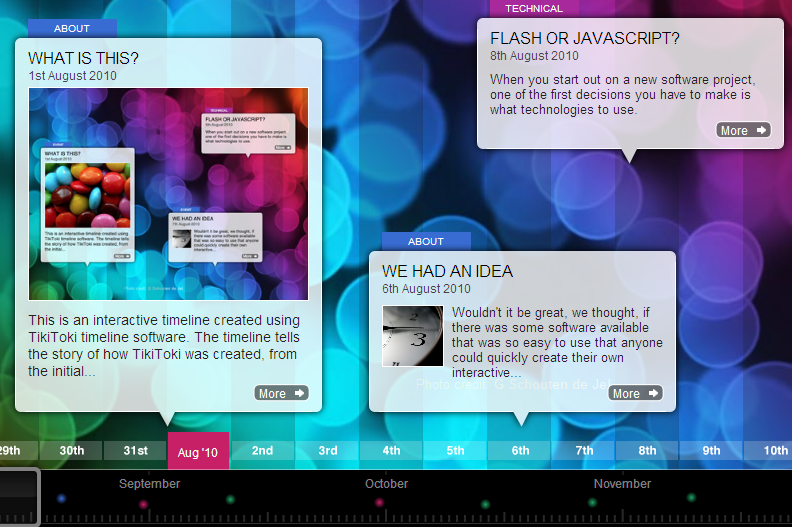Open the What Is This screenshot image
792x527 pixels.
click(168, 194)
